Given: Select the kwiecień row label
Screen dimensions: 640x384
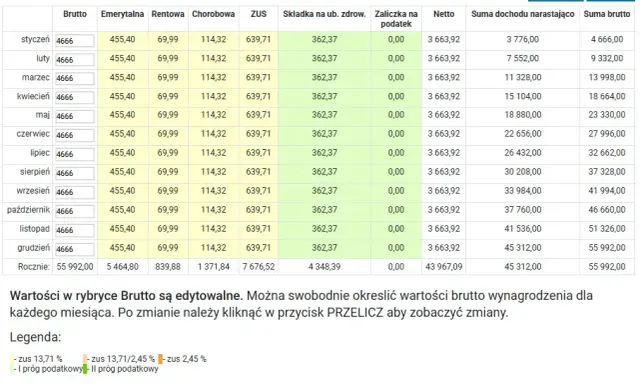Looking at the screenshot, I should pyautogui.click(x=33, y=96).
